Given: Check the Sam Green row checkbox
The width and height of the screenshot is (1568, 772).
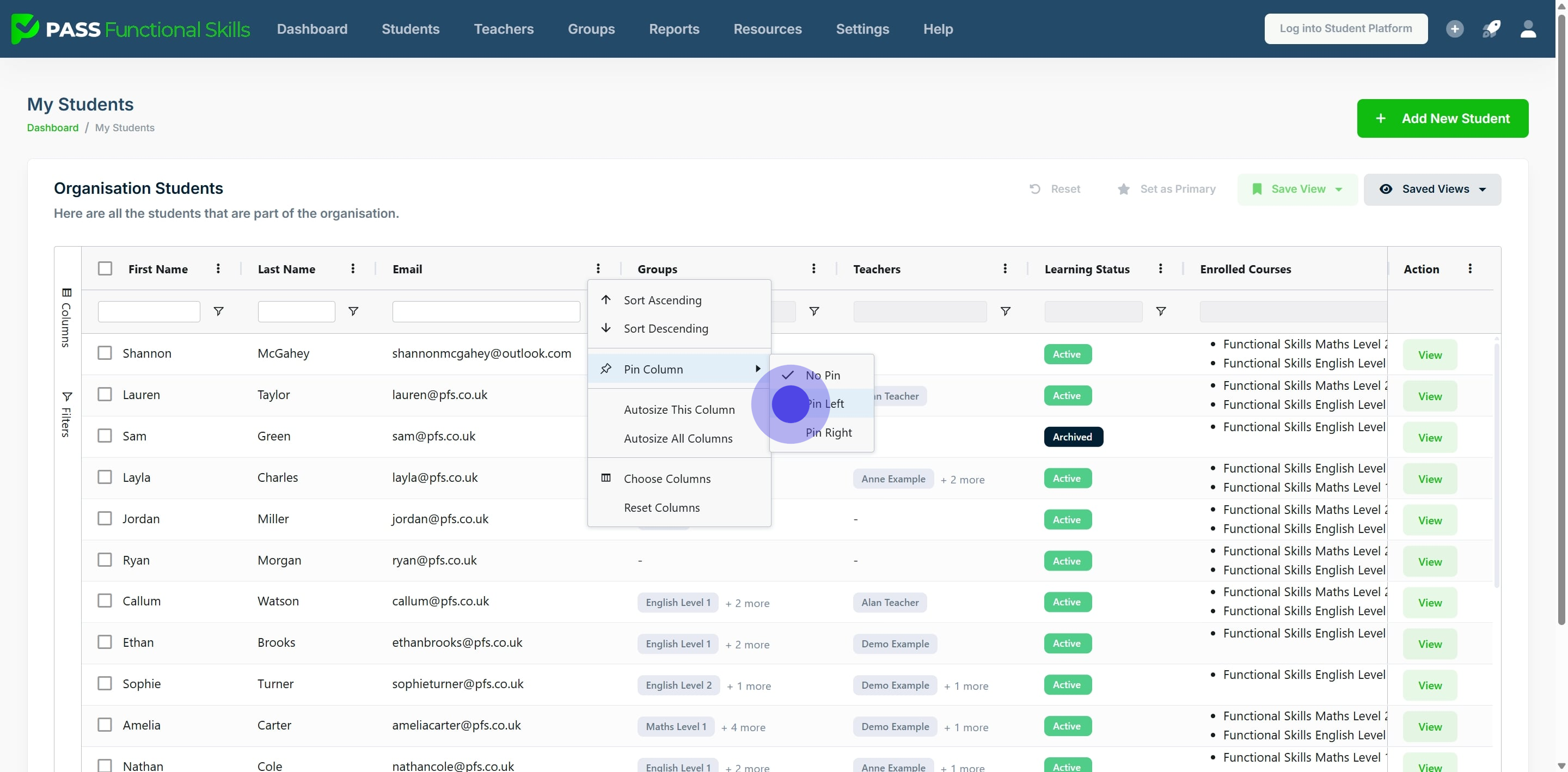Looking at the screenshot, I should coord(105,436).
